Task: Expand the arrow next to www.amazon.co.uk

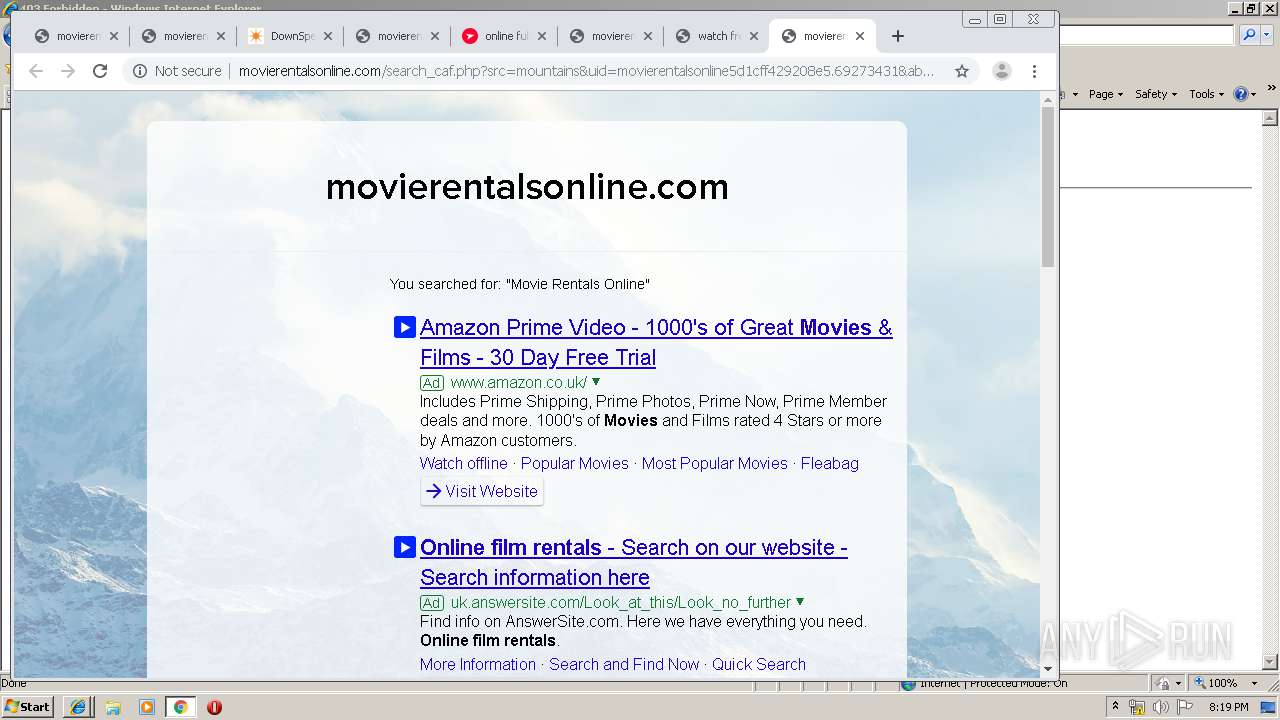Action: (x=596, y=381)
